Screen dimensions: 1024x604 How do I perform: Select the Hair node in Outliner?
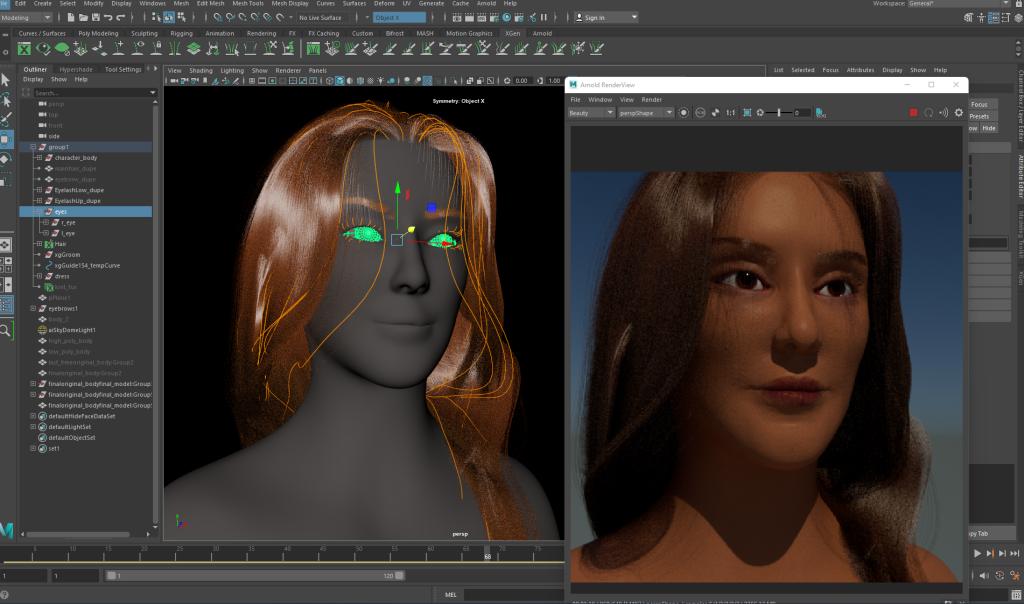(60, 244)
